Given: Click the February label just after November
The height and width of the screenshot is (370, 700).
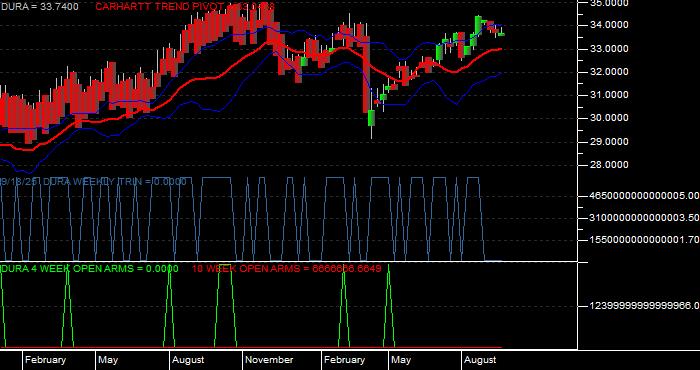Looking at the screenshot, I should coord(345,360).
